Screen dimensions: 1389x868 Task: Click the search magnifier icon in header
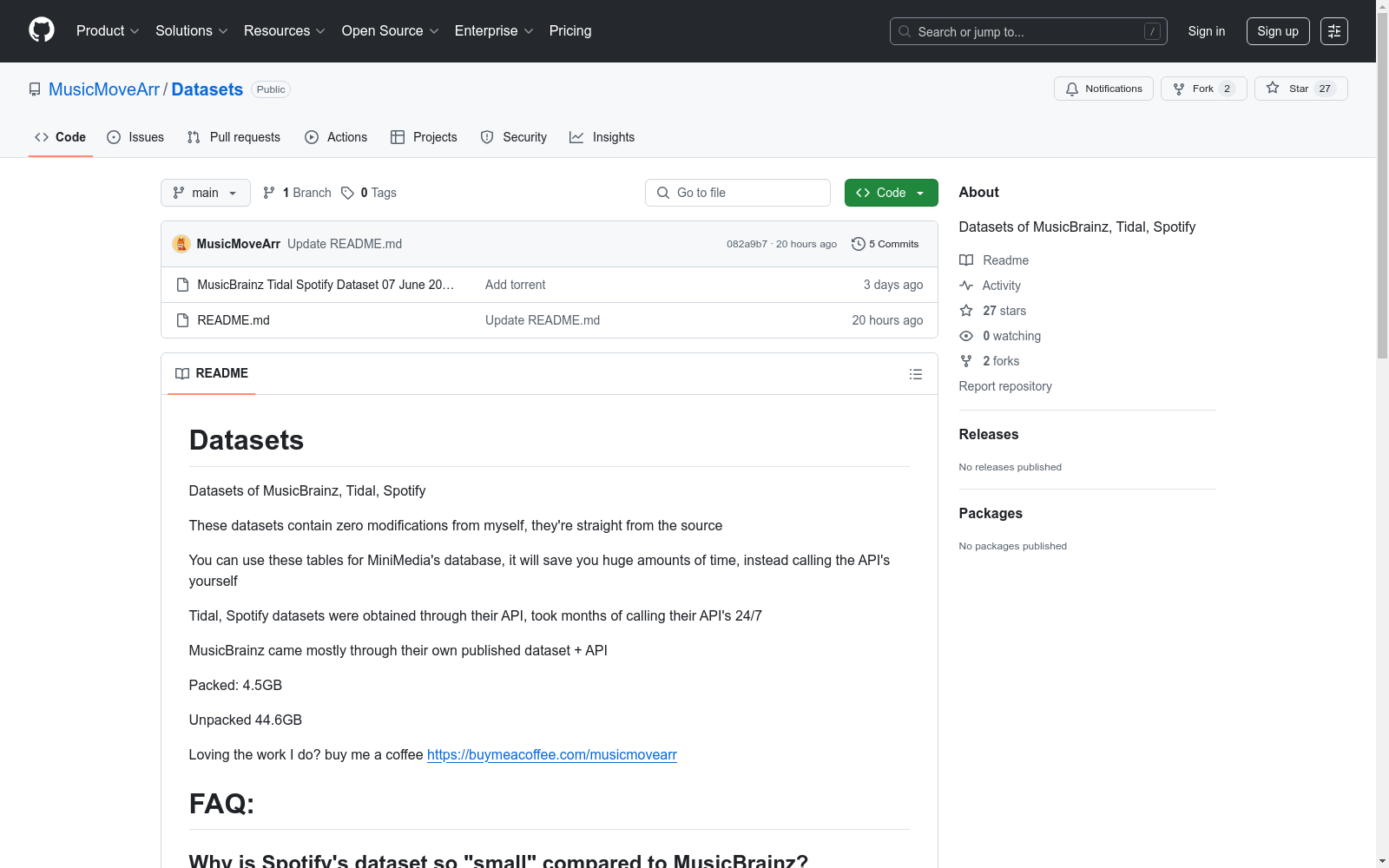pyautogui.click(x=905, y=31)
